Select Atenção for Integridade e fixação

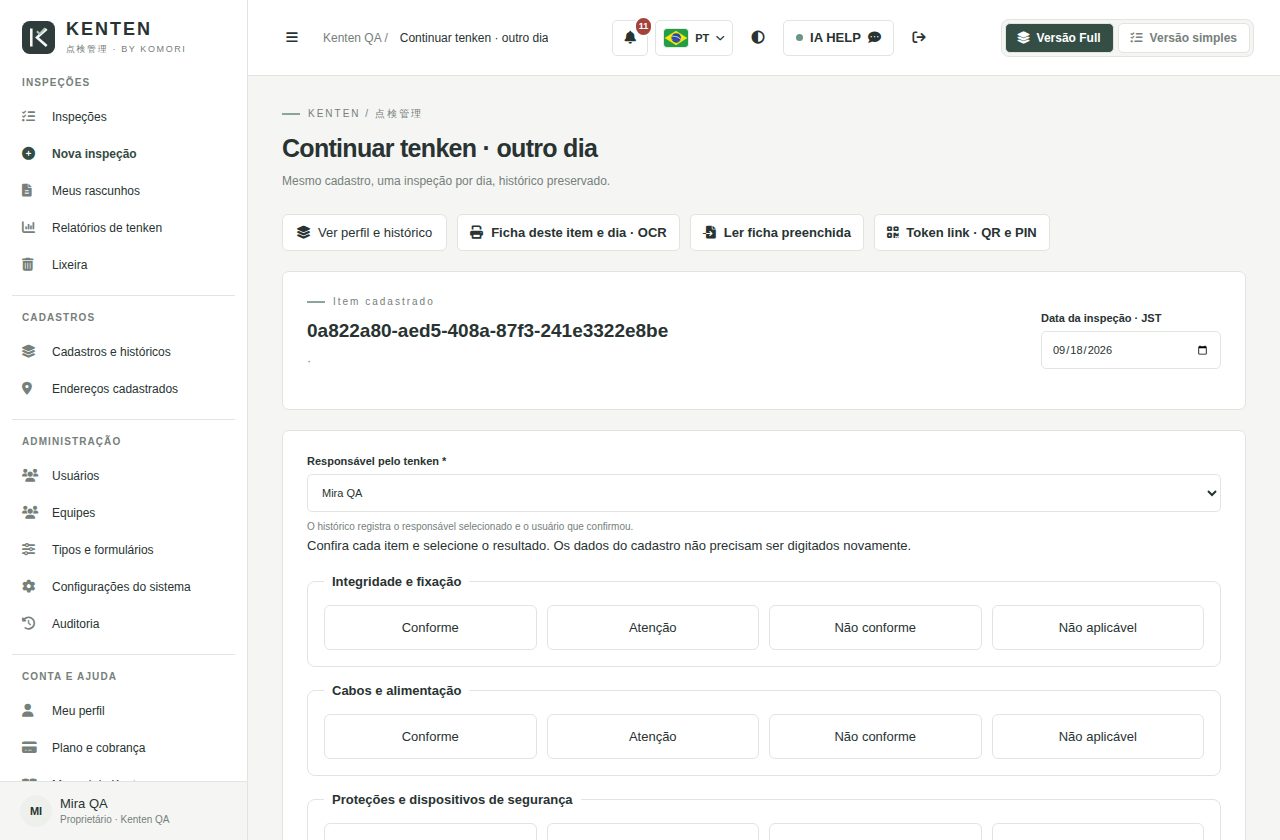tap(653, 628)
